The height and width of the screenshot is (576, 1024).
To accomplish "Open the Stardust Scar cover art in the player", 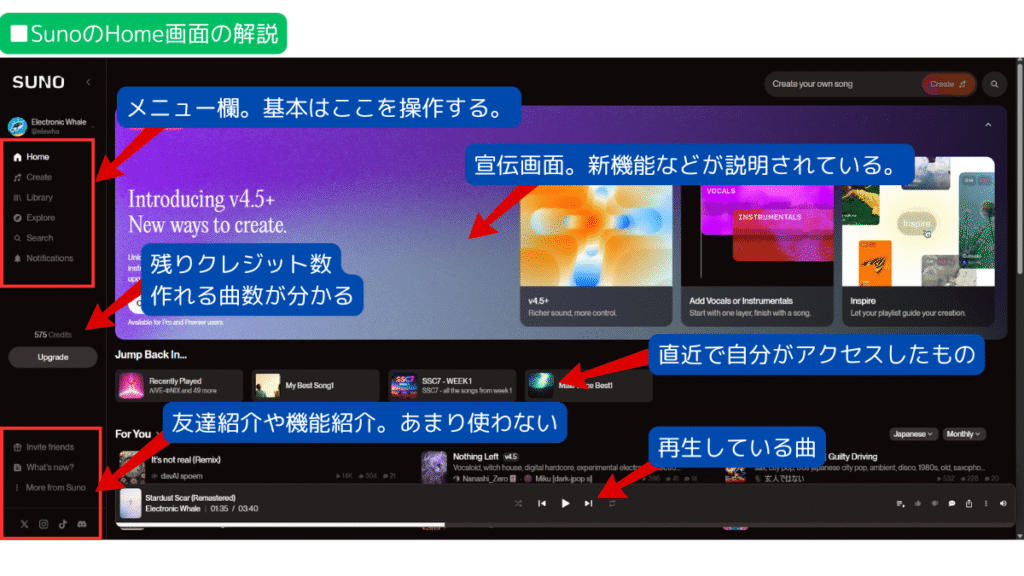I will click(131, 504).
